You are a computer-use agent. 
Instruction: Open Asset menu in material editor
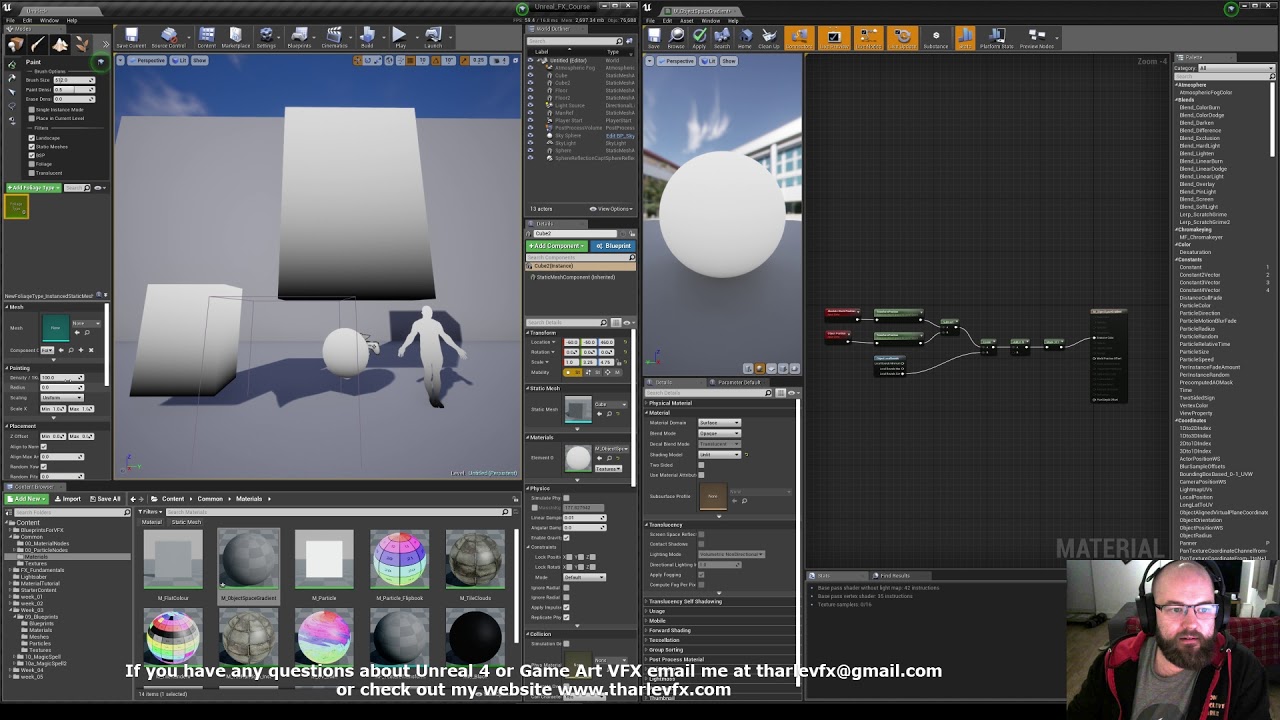(687, 20)
